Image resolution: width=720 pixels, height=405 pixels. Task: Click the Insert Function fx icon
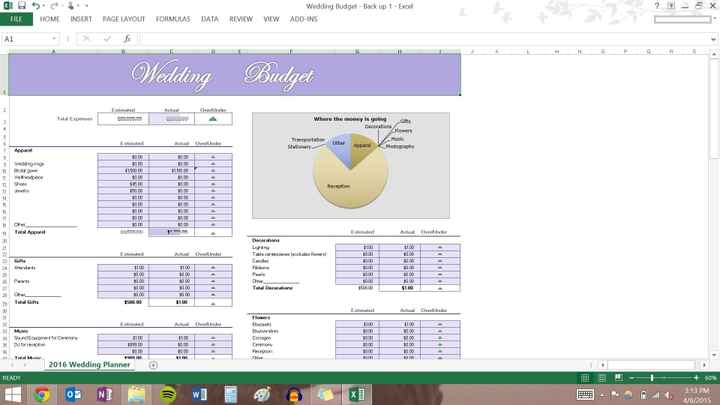(x=127, y=39)
